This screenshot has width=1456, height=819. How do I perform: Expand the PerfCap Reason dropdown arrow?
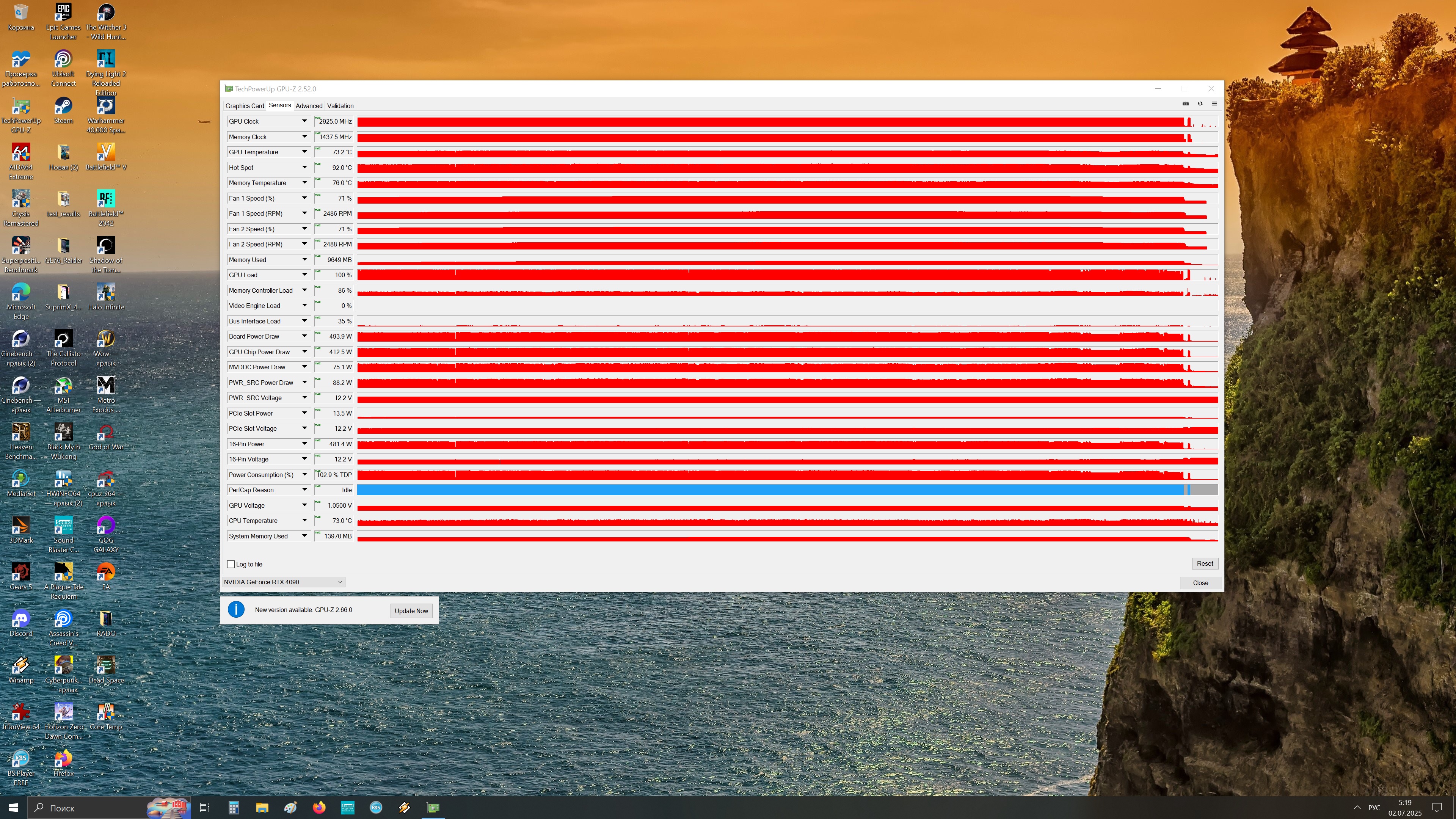(x=304, y=490)
